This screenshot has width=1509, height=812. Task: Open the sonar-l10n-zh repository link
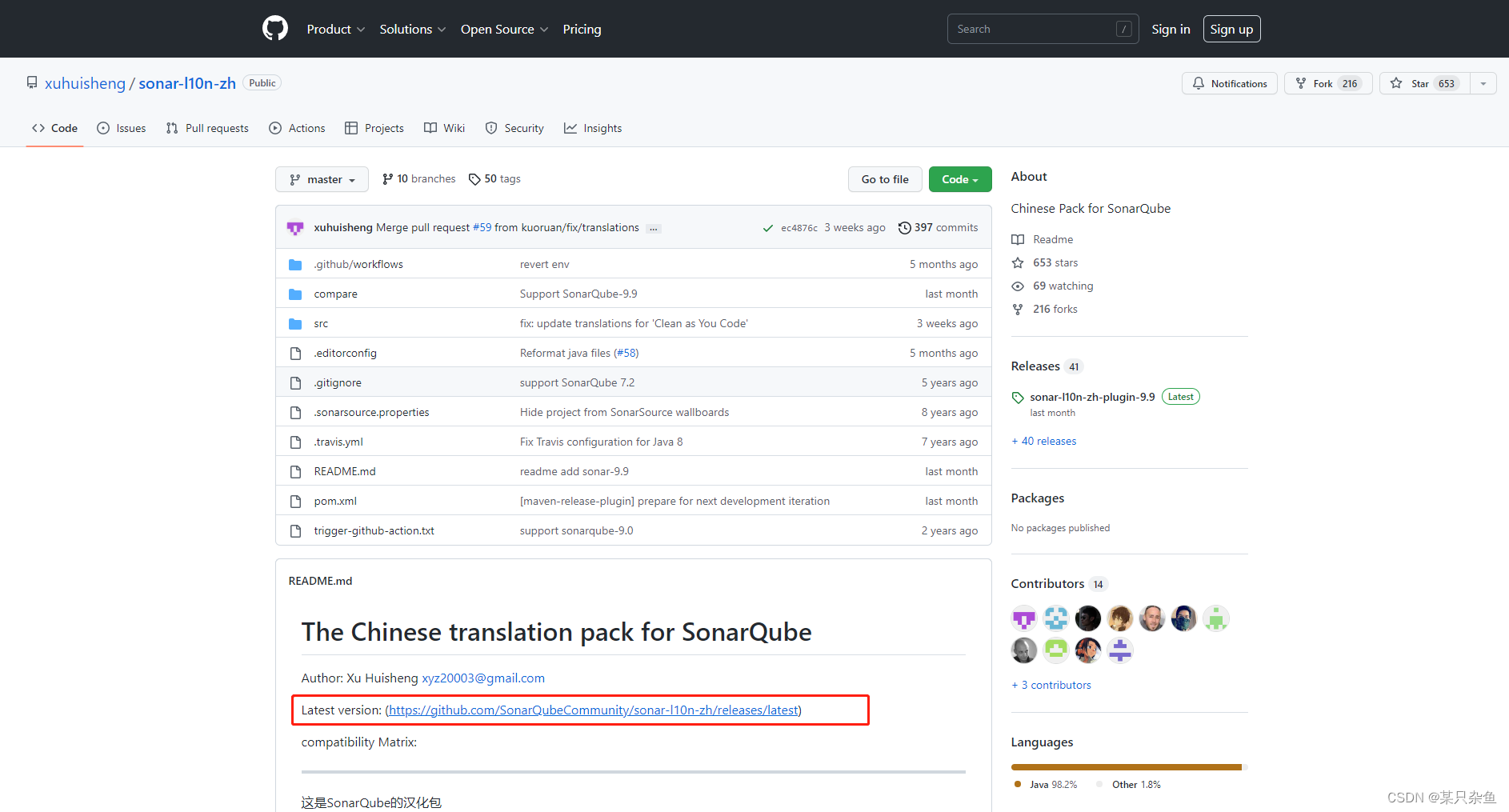[x=187, y=83]
